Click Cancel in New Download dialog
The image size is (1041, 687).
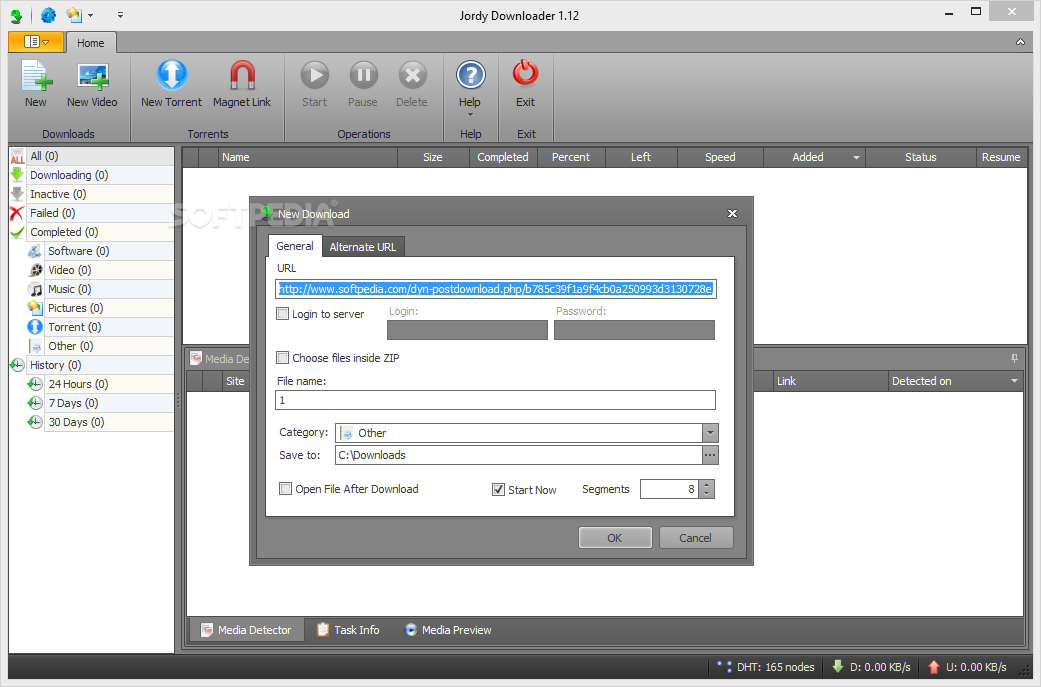coord(696,538)
